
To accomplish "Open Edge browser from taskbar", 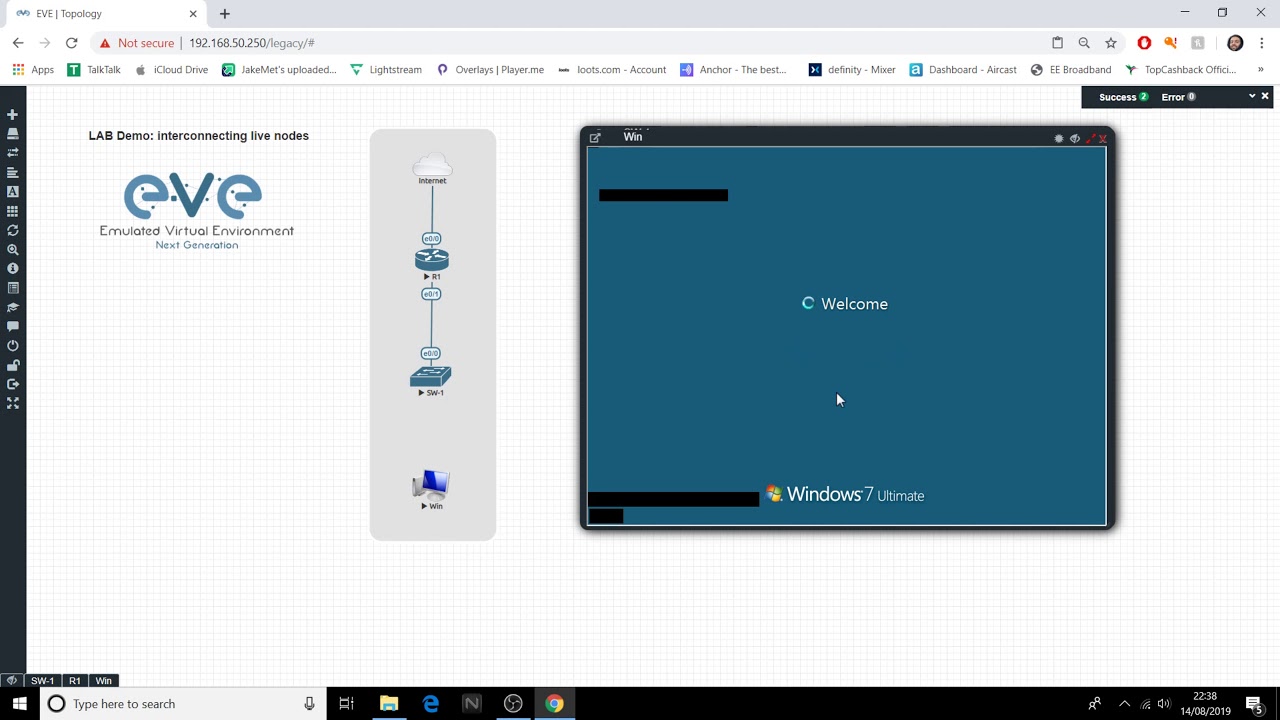I will 431,704.
